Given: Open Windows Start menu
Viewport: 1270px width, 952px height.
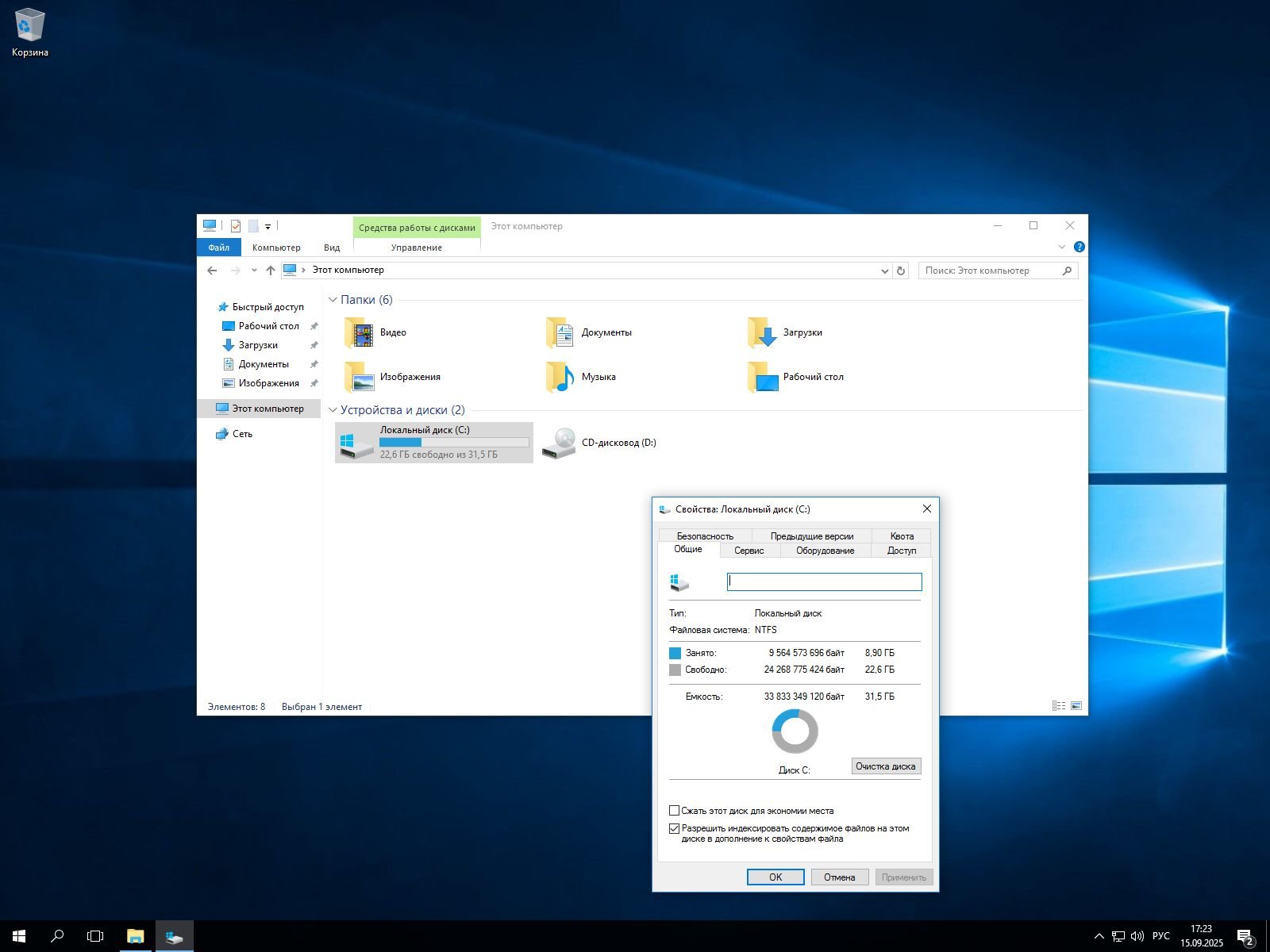Looking at the screenshot, I should point(19,936).
